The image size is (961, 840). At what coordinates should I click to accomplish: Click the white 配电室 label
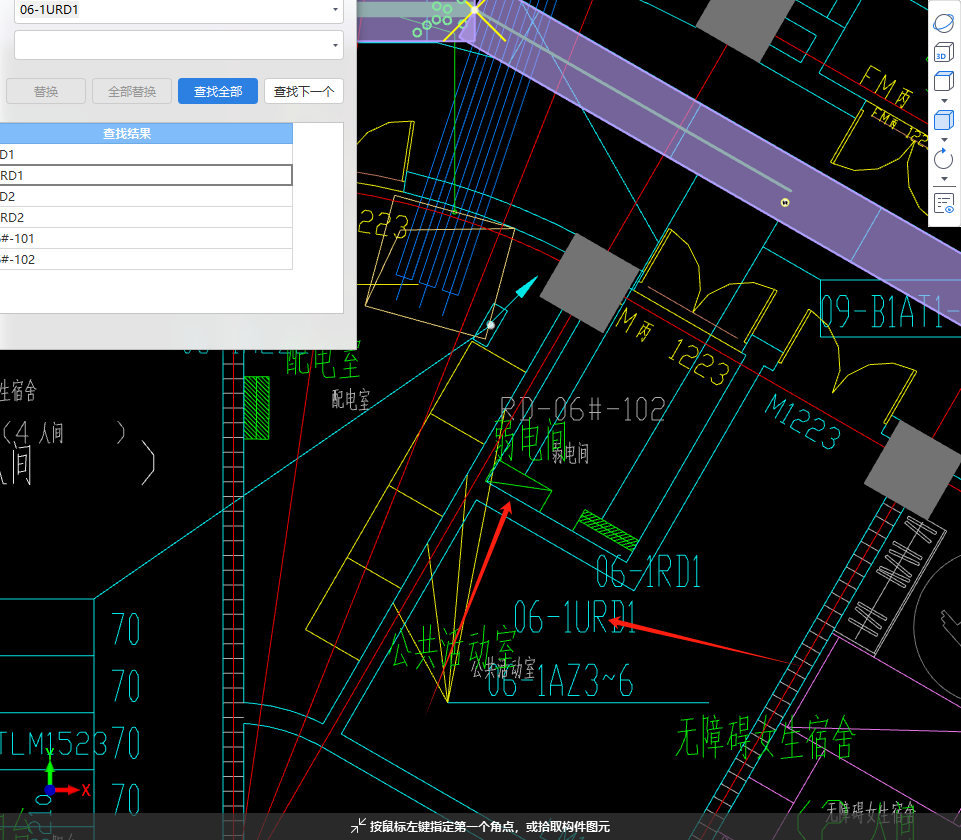coord(351,399)
